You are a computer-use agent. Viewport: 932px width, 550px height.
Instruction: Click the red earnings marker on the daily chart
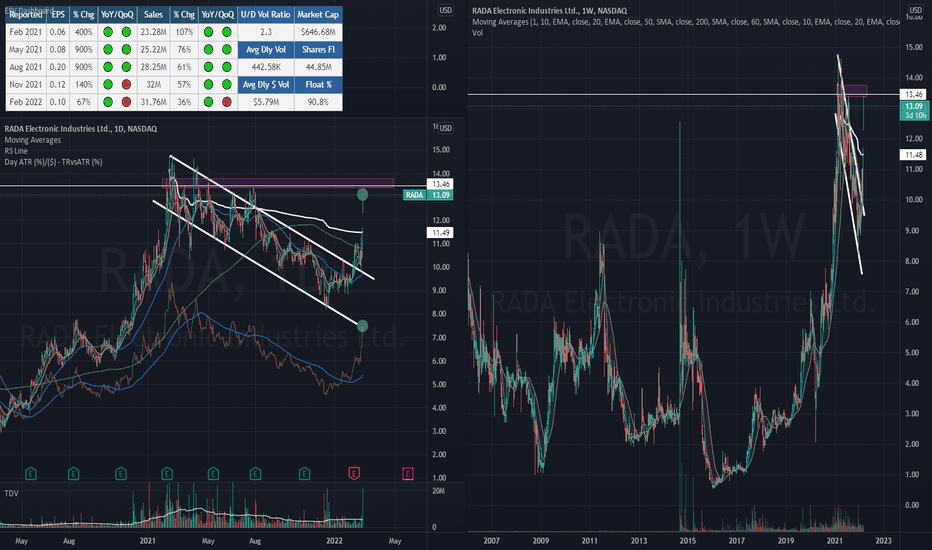point(354,473)
